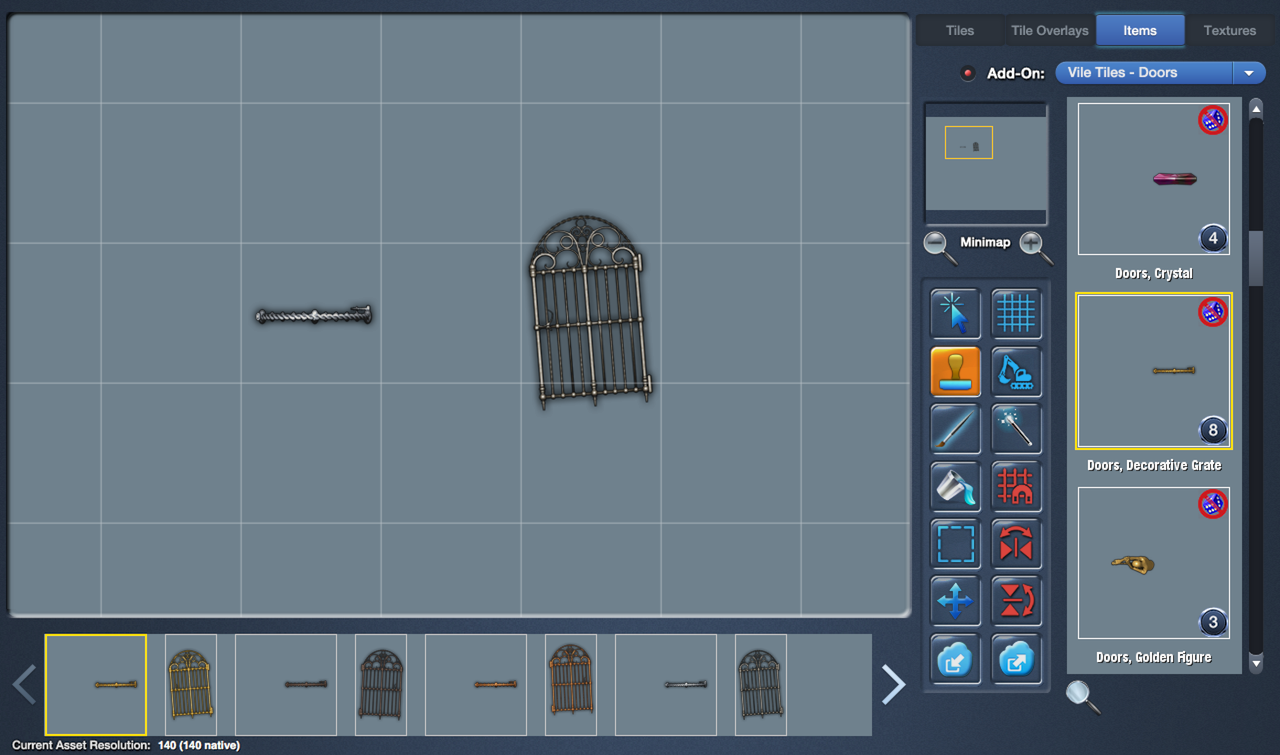
Task: Toggle random dice icon on Doors, Decorative Grate
Action: pos(1213,312)
